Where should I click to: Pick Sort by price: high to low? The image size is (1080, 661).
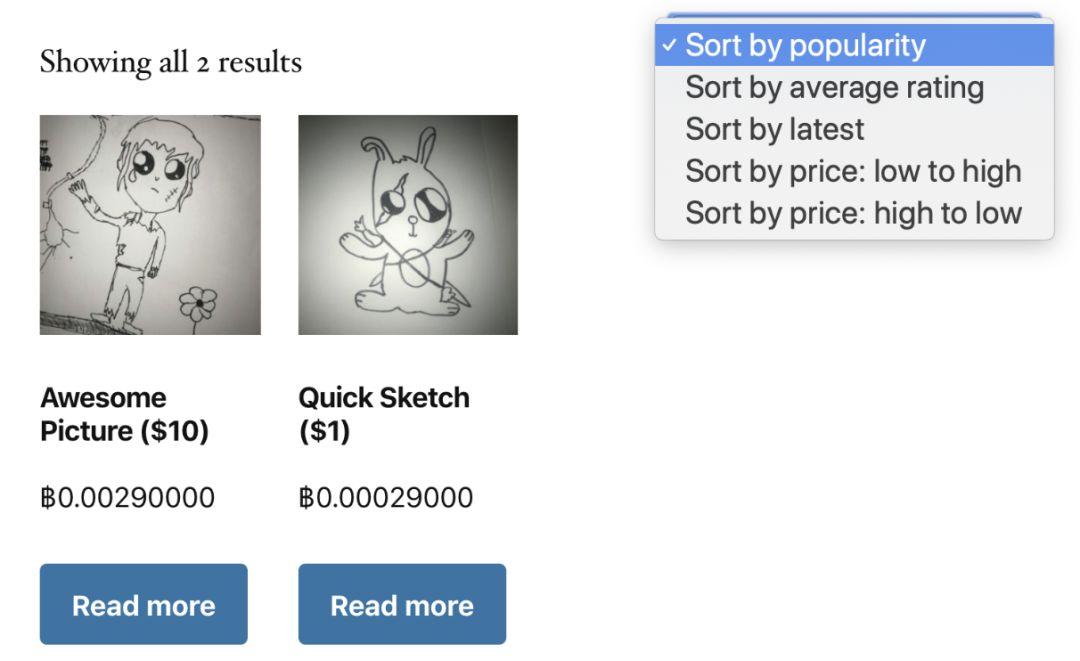pyautogui.click(x=854, y=213)
